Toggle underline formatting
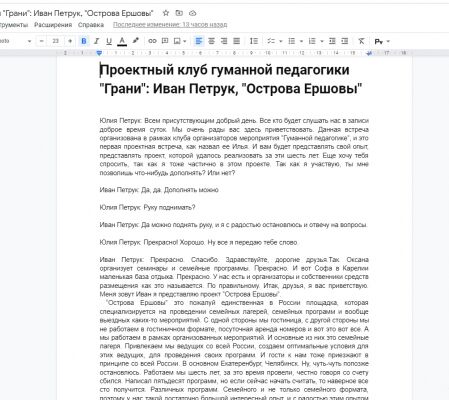This screenshot has width=449, height=400. pos(109,41)
